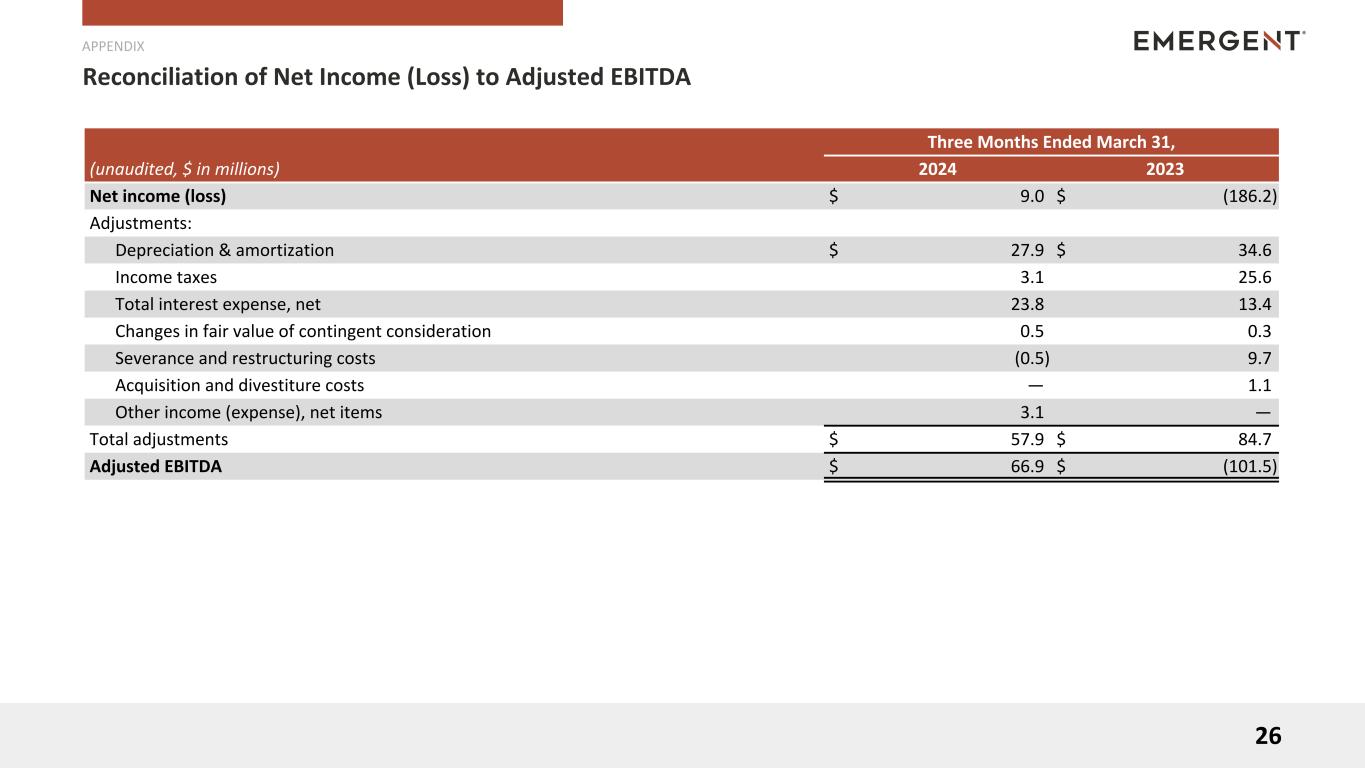Image resolution: width=1365 pixels, height=768 pixels.
Task: Click the Emergent logo
Action: [x=1219, y=41]
